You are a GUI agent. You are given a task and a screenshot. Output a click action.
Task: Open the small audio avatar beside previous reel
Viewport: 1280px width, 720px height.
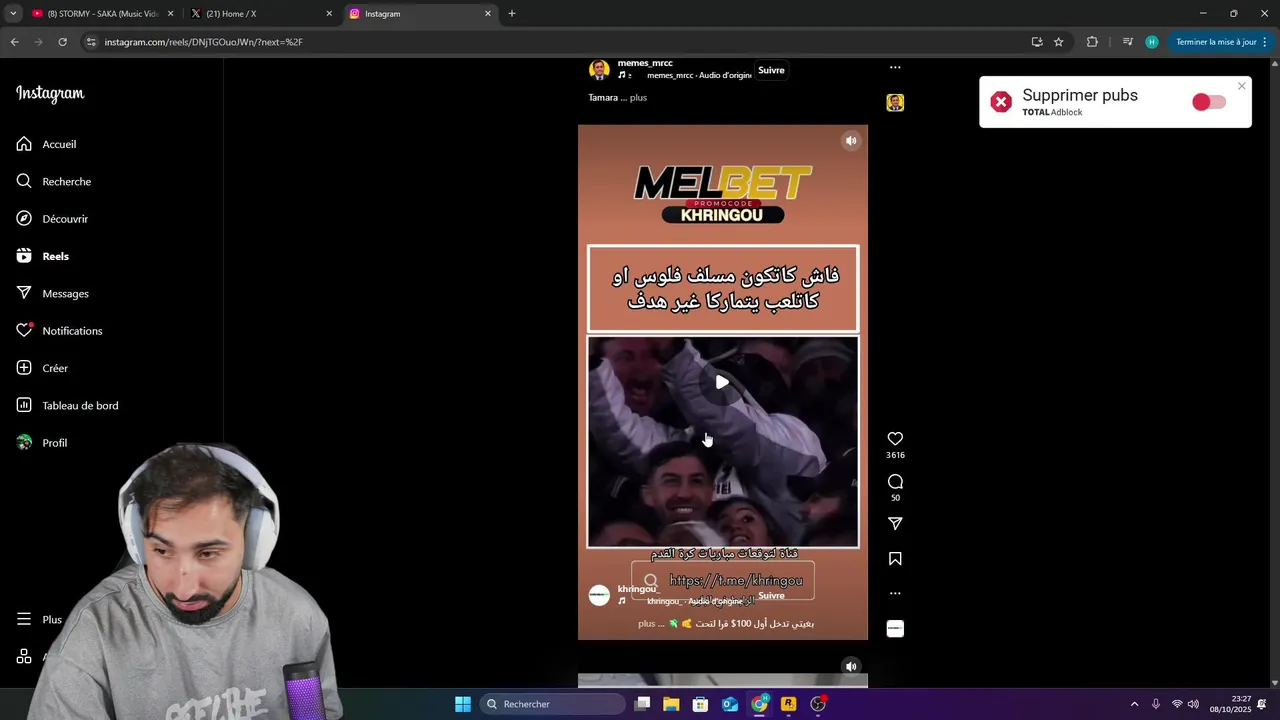pos(895,103)
